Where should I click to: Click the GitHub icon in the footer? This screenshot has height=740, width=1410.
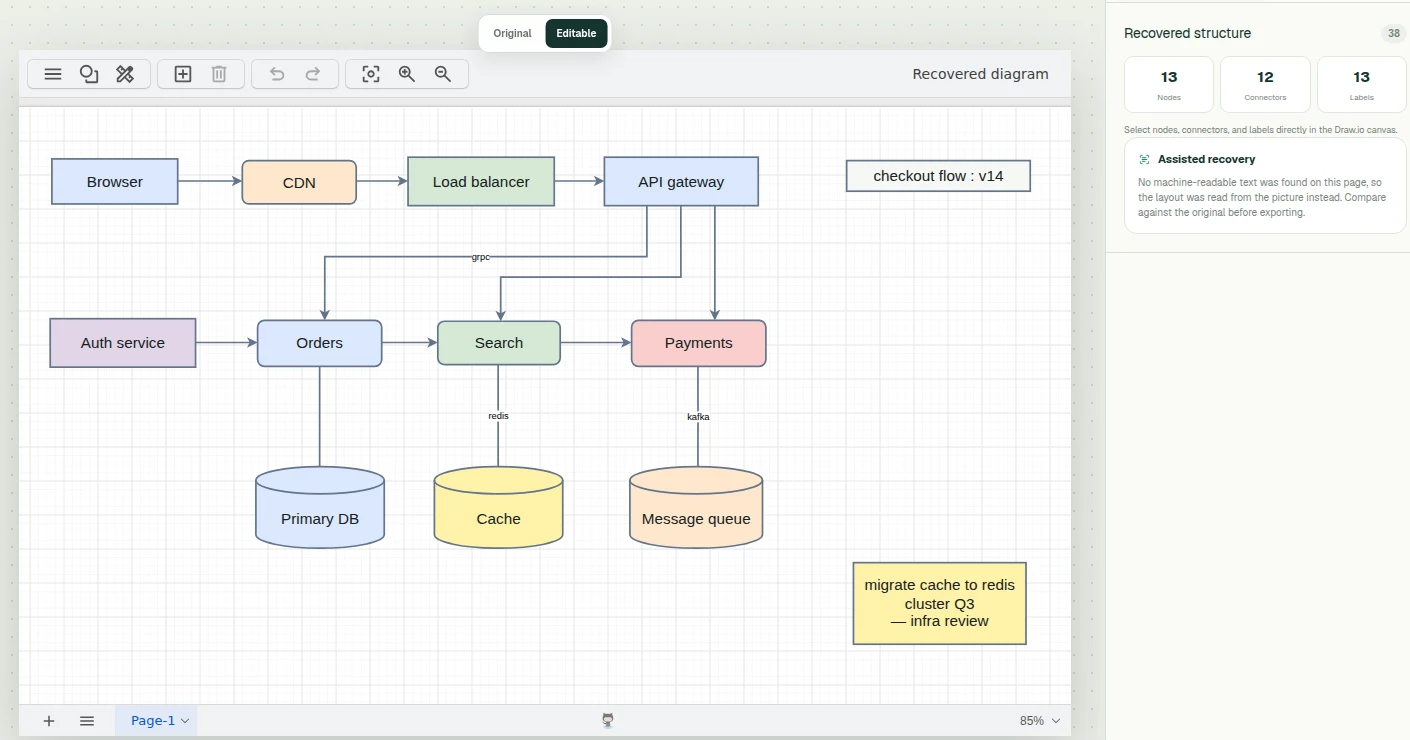[x=608, y=720]
